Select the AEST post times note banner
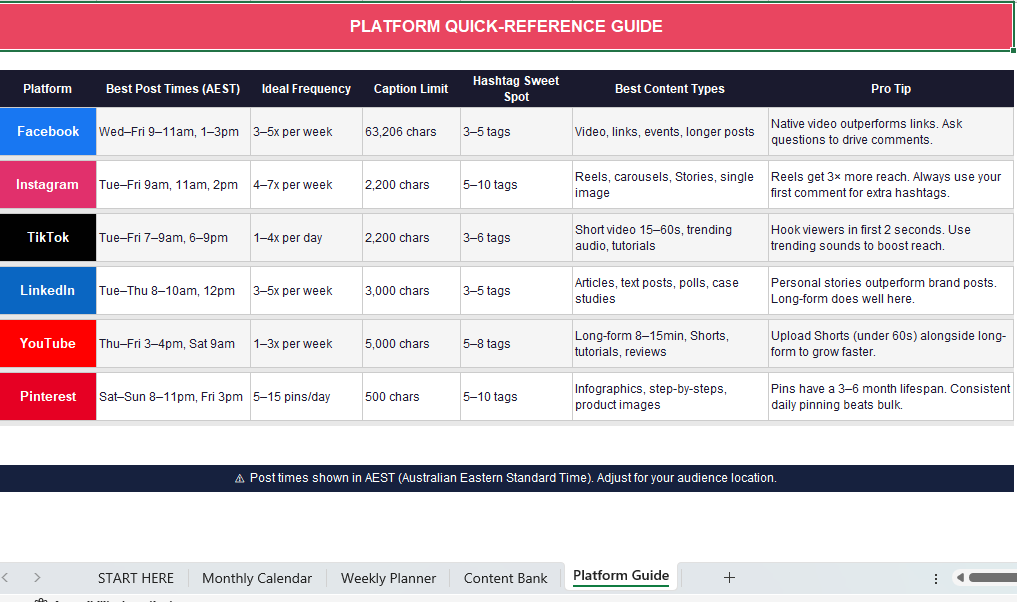This screenshot has height=602, width=1017. click(x=506, y=478)
